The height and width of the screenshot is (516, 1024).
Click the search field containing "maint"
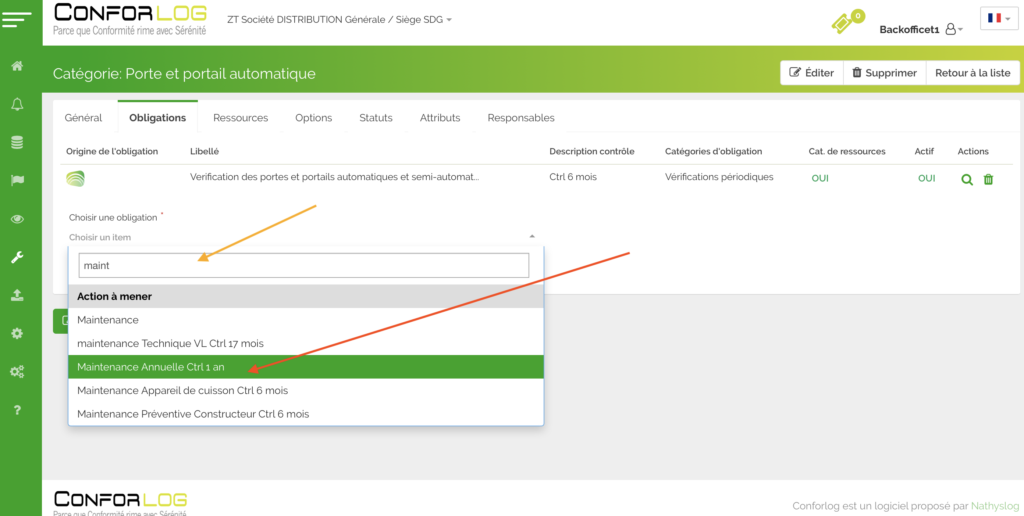(x=304, y=265)
